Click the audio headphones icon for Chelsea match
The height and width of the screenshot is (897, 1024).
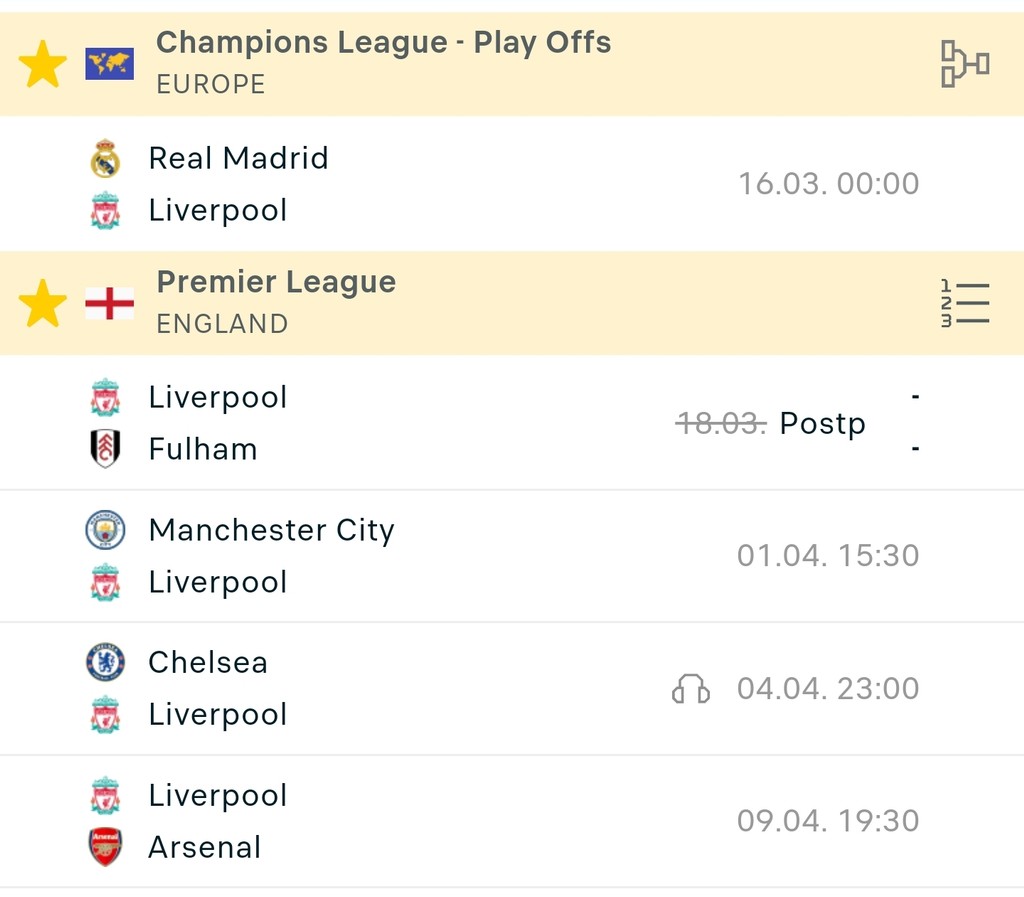point(690,689)
